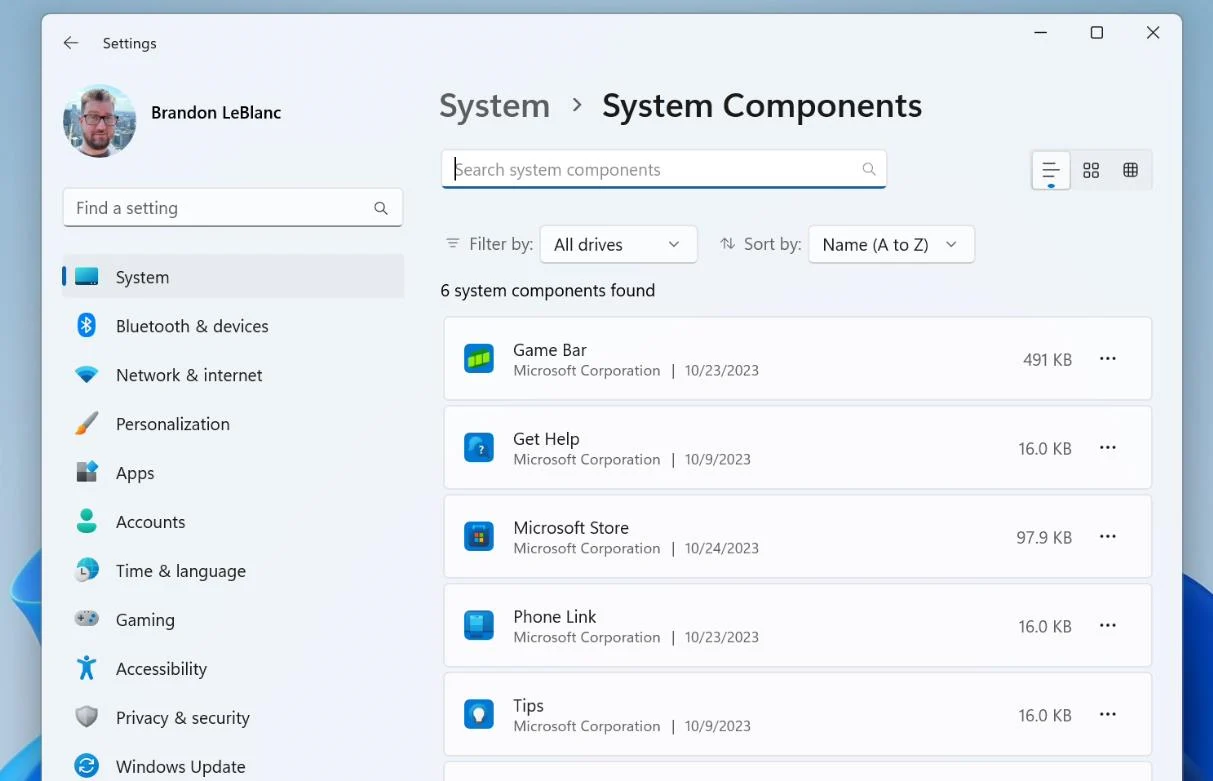The height and width of the screenshot is (781, 1213).
Task: Click the Find a setting search box
Action: pos(233,208)
